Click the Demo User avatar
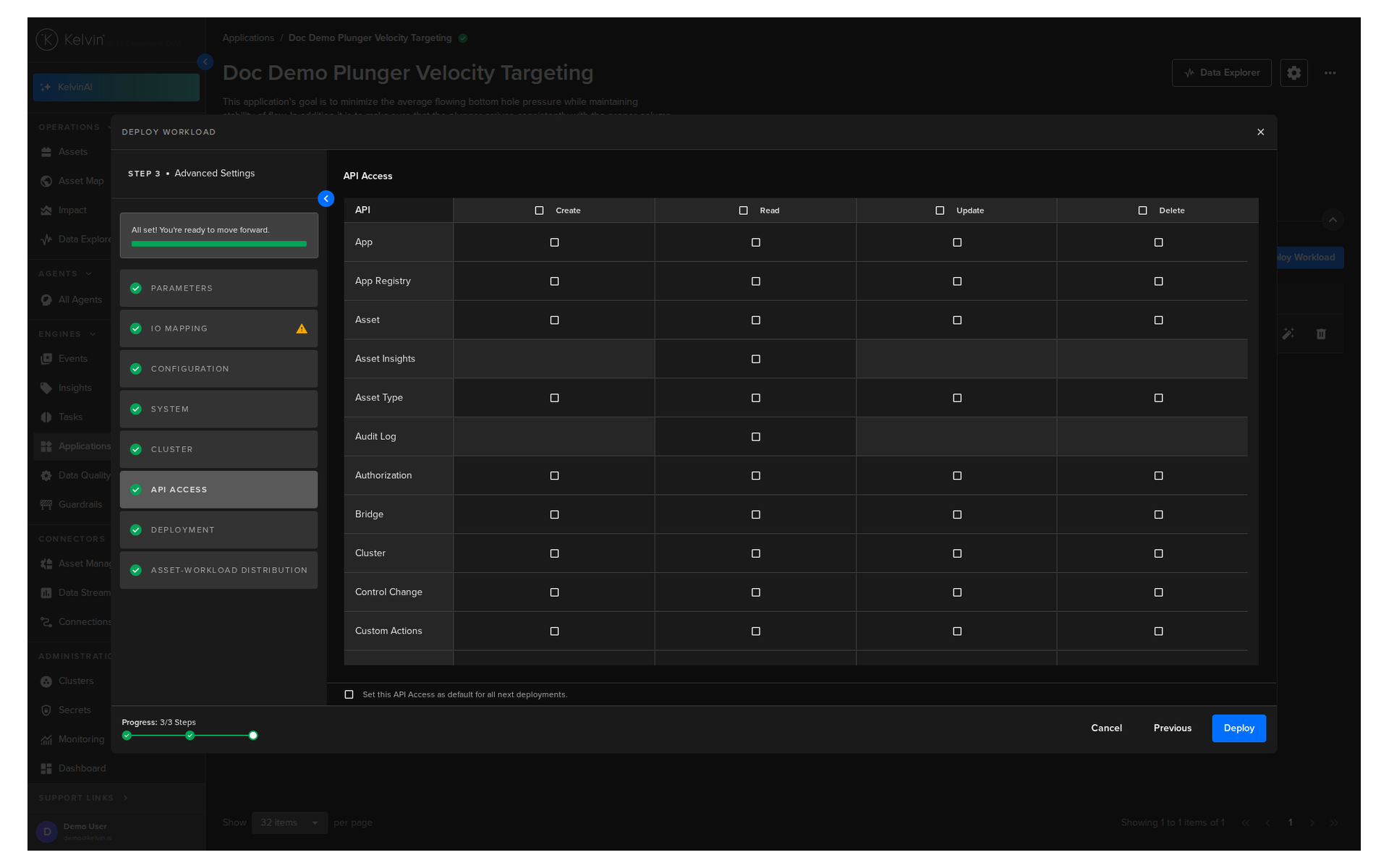 click(x=47, y=832)
